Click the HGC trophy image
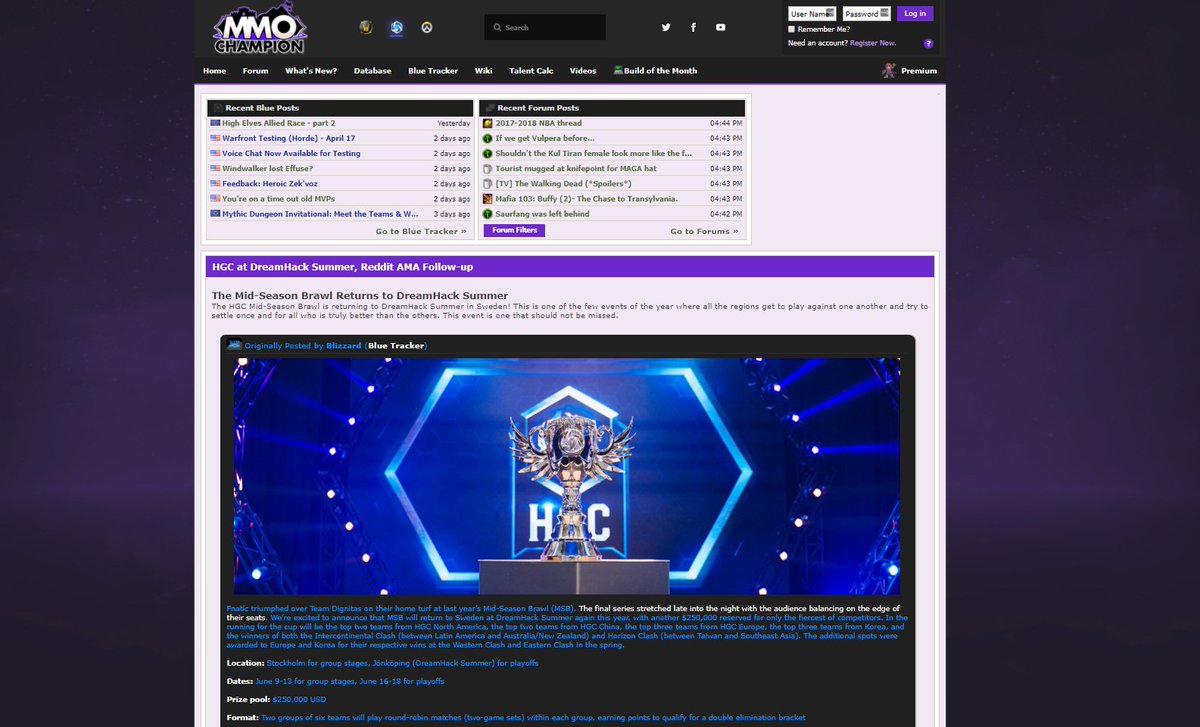Screen dimensions: 1200x727 tap(567, 476)
